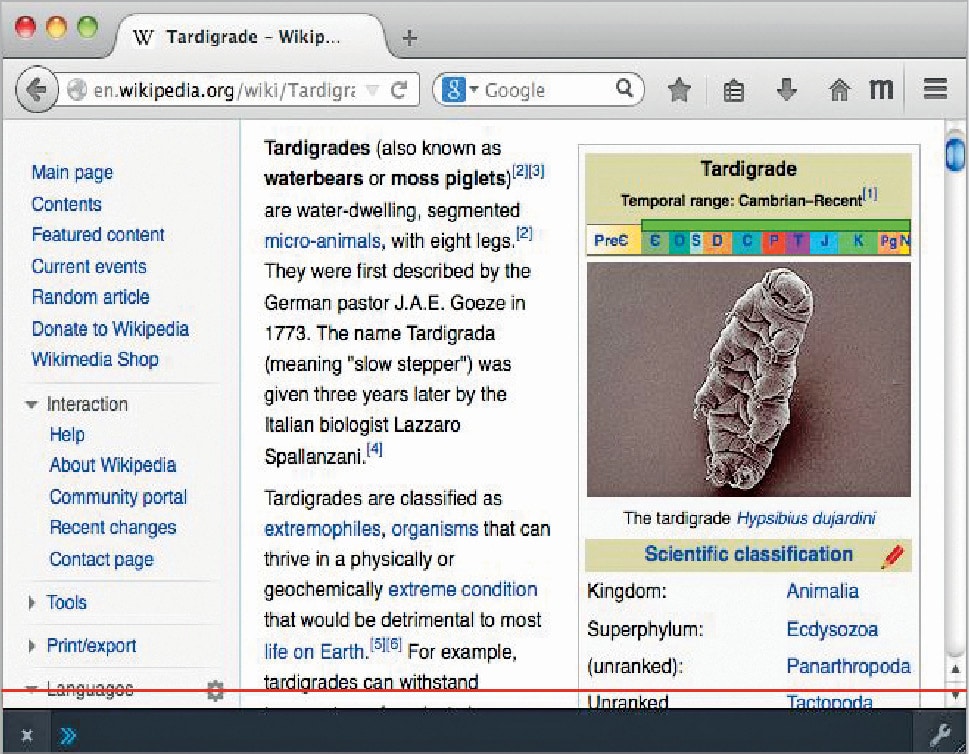This screenshot has height=754, width=969.
Task: Open the Hypsibius dujardini caption link
Action: [806, 519]
